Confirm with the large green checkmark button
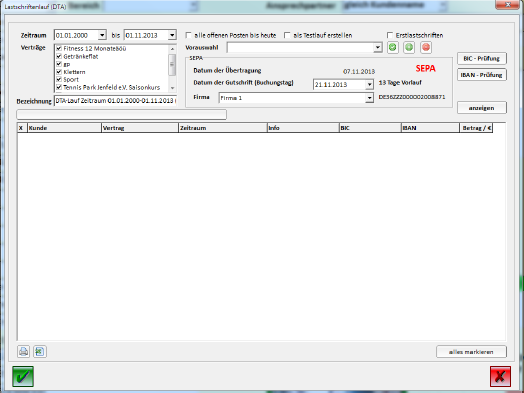The height and width of the screenshot is (393, 524). point(23,376)
